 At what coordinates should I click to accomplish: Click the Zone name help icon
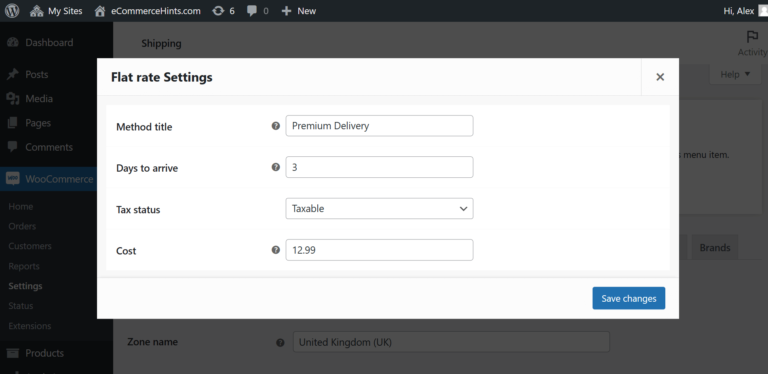point(280,343)
